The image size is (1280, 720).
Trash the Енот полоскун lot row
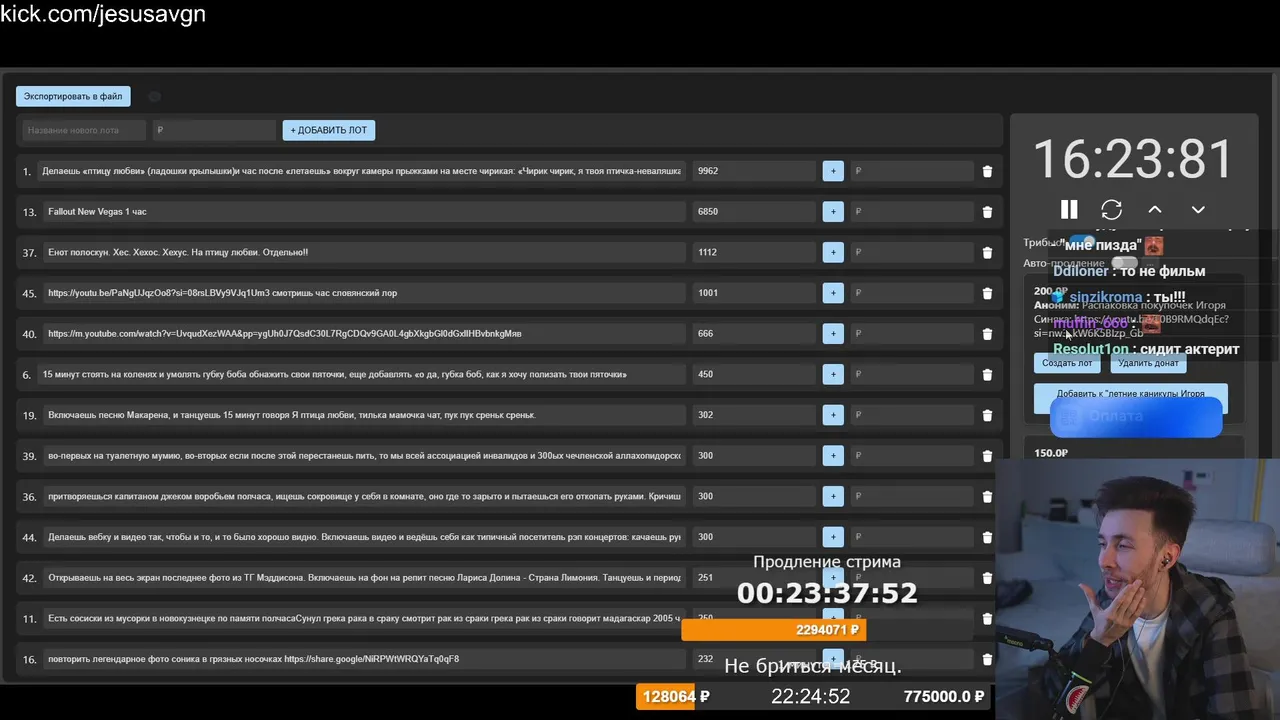coord(987,253)
